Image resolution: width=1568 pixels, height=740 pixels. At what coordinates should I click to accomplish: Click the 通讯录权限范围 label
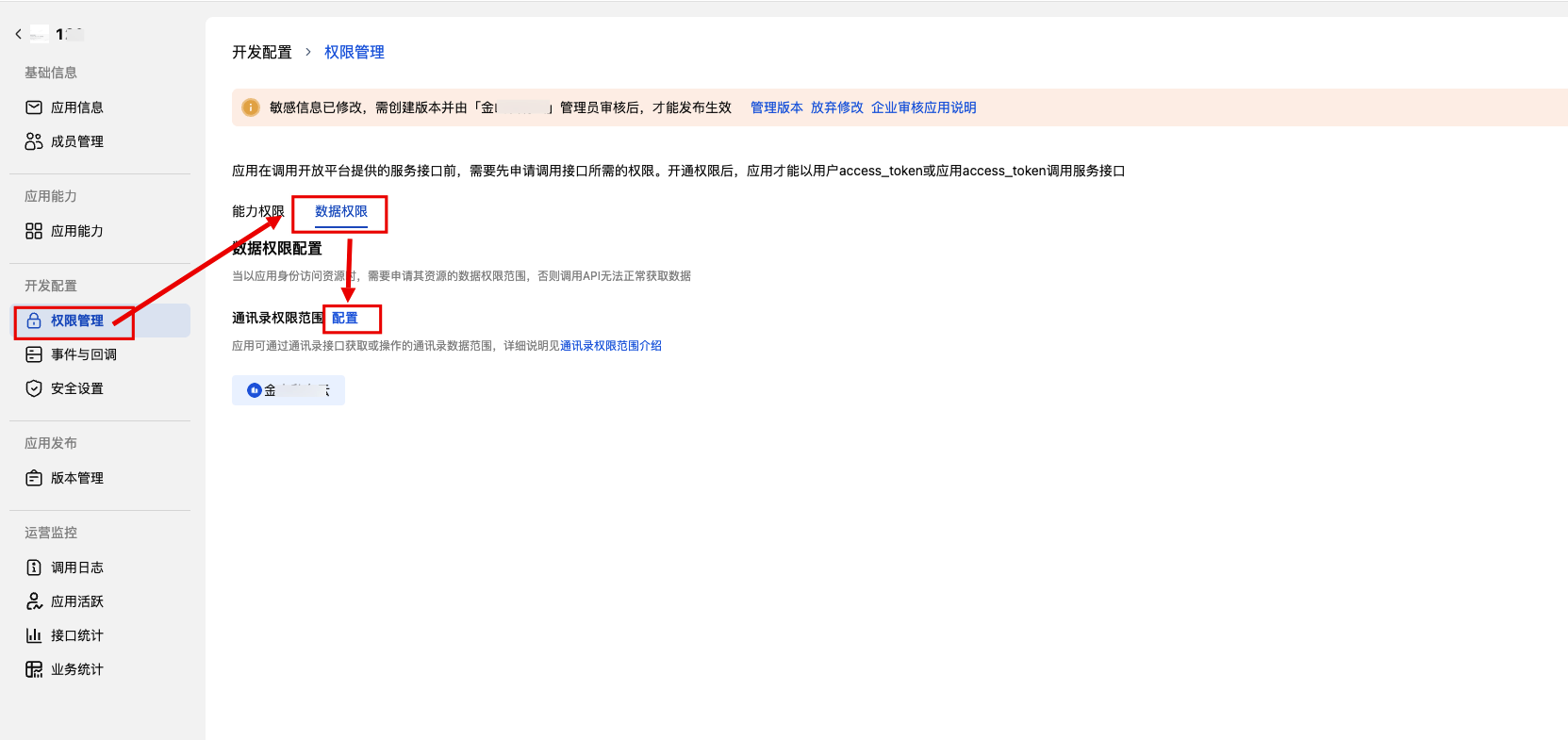tap(277, 319)
